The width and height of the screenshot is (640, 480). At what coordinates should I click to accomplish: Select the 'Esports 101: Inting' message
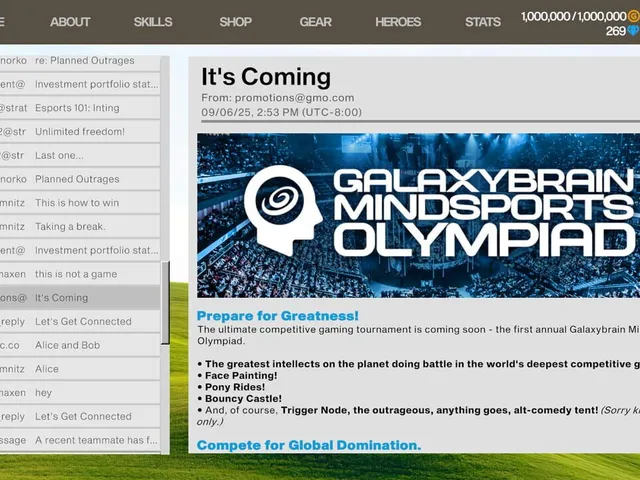coord(80,108)
